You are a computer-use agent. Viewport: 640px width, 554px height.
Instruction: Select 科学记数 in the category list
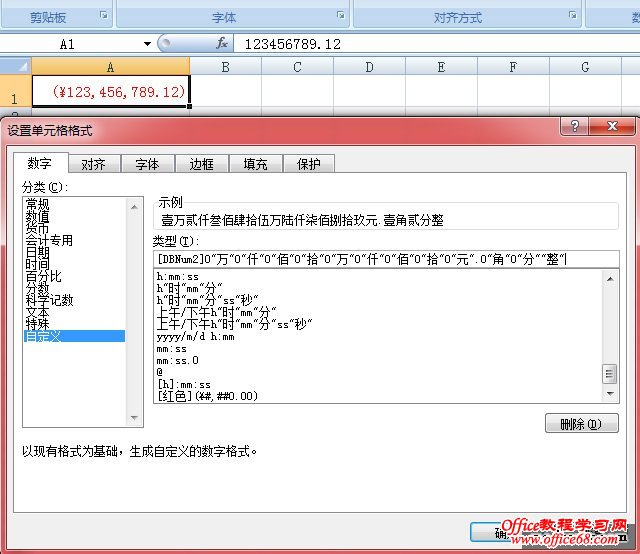[48, 299]
